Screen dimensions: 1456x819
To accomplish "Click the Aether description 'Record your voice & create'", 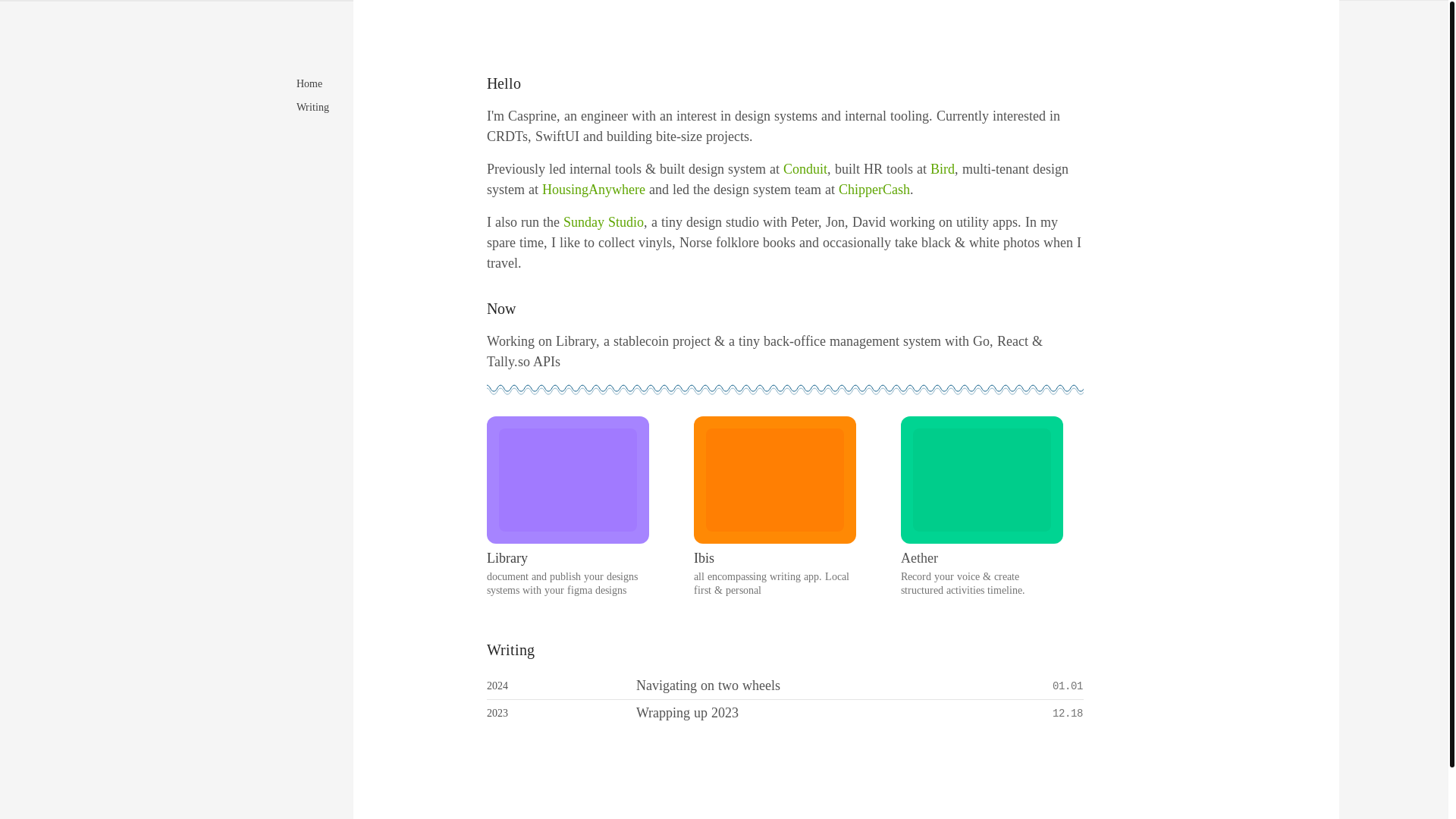I will click(x=960, y=577).
